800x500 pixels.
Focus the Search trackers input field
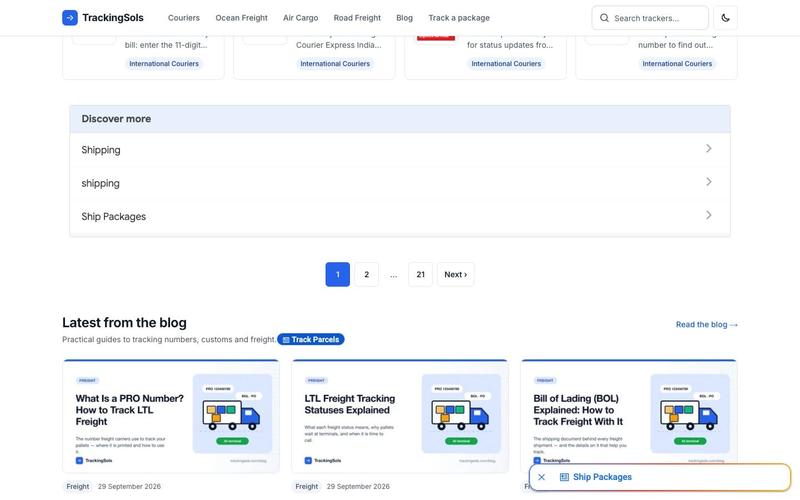pyautogui.click(x=650, y=18)
